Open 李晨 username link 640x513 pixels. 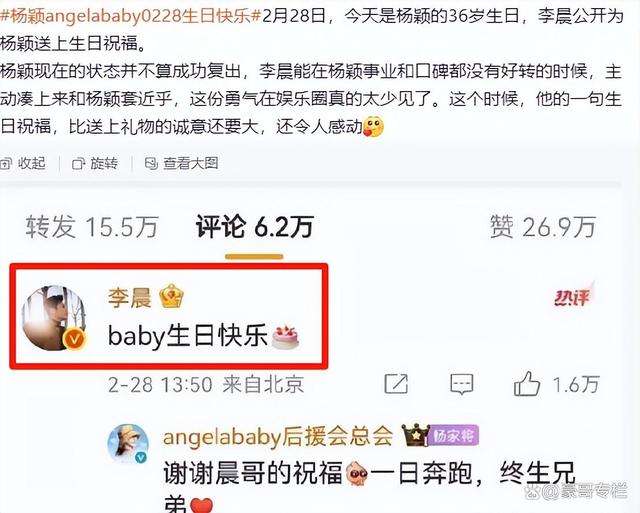129,298
